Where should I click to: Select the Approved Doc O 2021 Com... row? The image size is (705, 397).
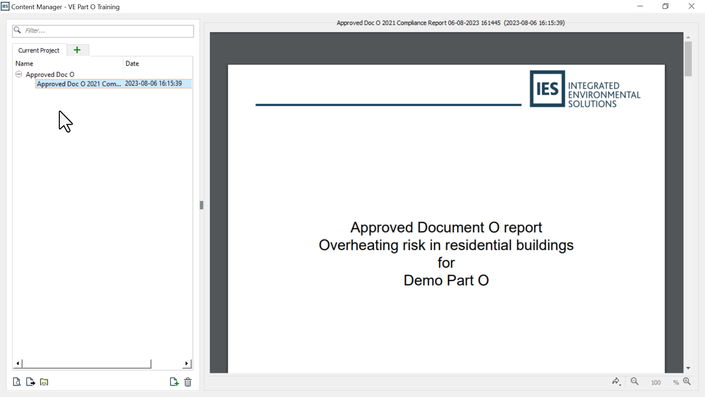pos(114,84)
